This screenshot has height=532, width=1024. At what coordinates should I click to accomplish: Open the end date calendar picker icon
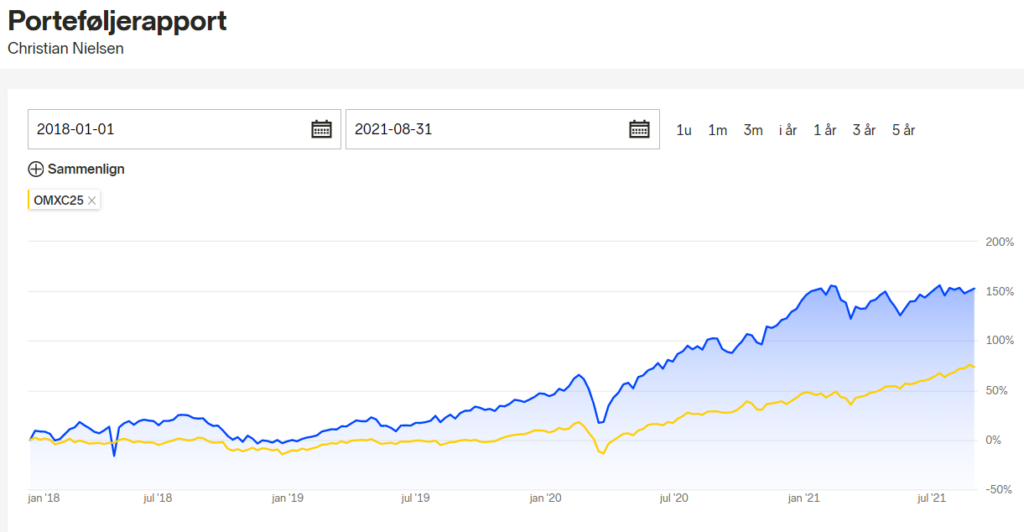639,129
